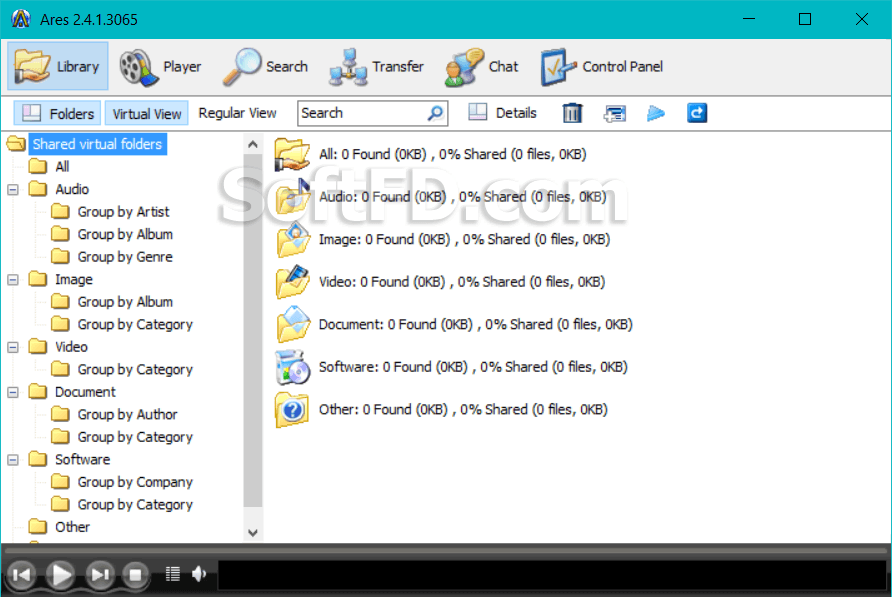Select Group by Album under Audio
The image size is (892, 597).
125,234
